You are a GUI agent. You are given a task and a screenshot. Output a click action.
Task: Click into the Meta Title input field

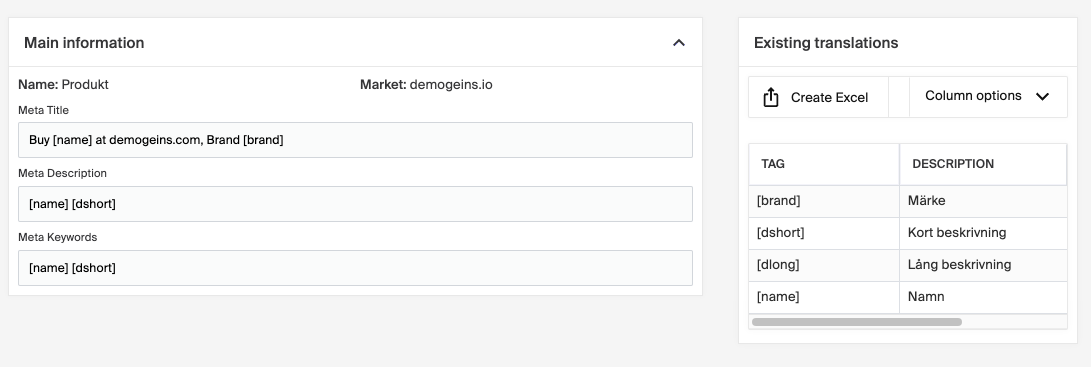pyautogui.click(x=356, y=140)
